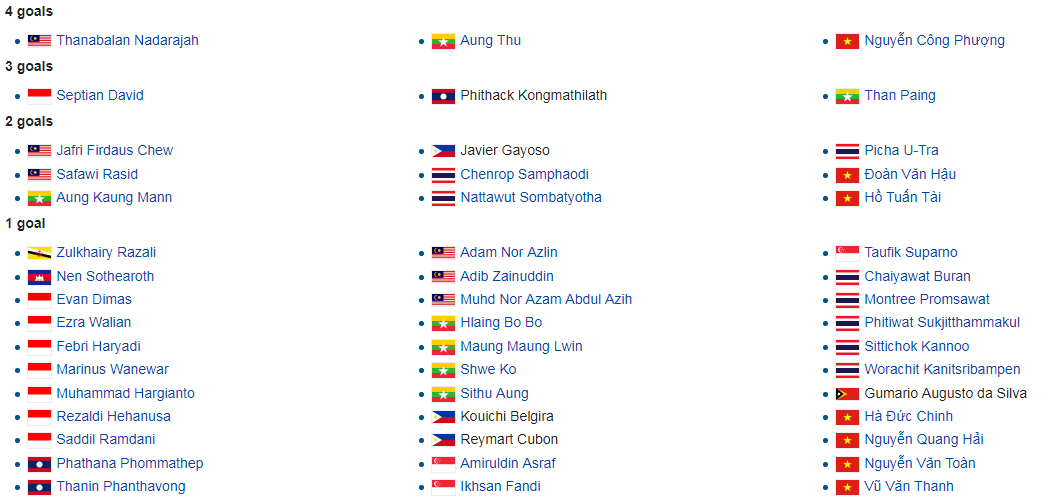Image resolution: width=1046 pixels, height=499 pixels.
Task: Follow the Safawi Rasid link
Action: pos(97,174)
